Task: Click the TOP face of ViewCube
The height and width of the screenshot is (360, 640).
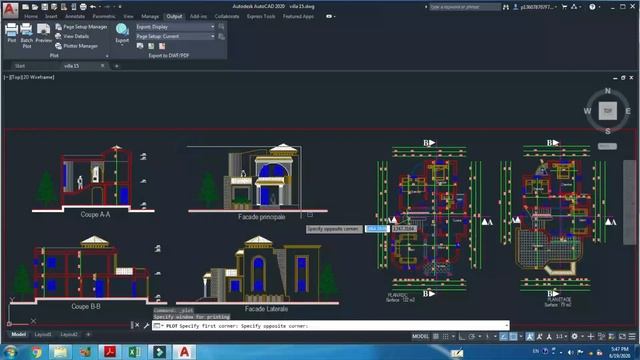Action: [607, 111]
